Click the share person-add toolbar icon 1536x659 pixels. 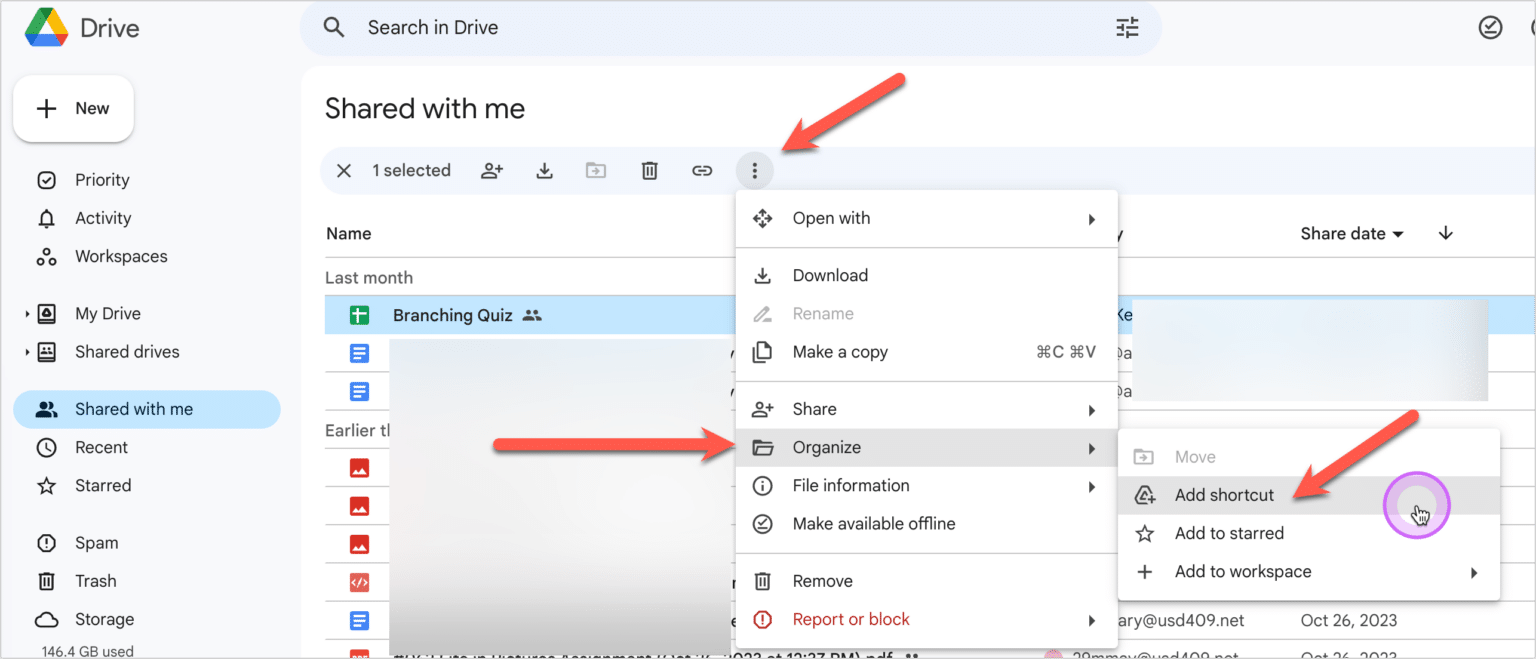[491, 171]
